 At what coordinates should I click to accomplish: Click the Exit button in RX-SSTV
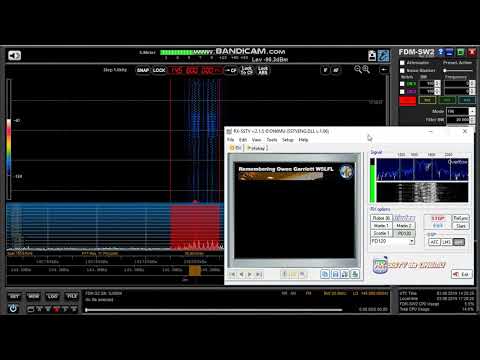tap(461, 274)
